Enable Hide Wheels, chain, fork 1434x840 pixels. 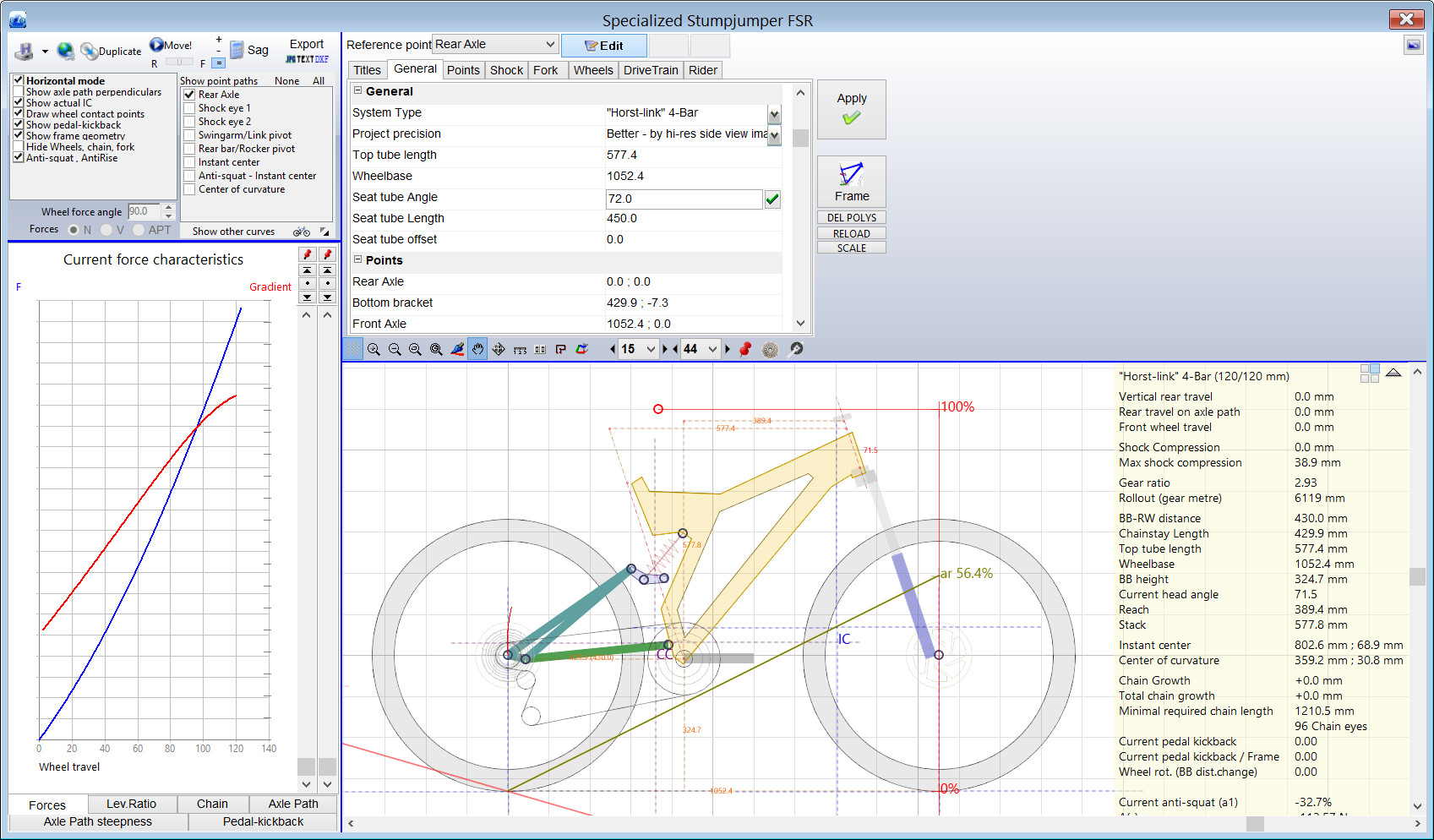(x=19, y=146)
